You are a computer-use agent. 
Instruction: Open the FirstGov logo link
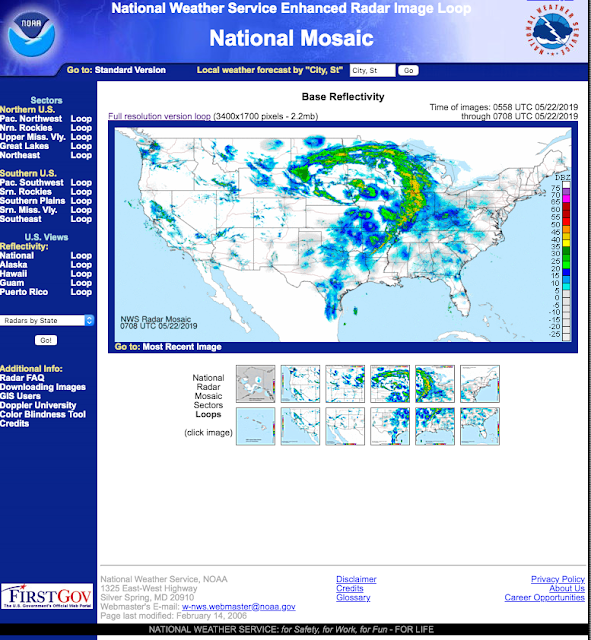tap(47, 596)
